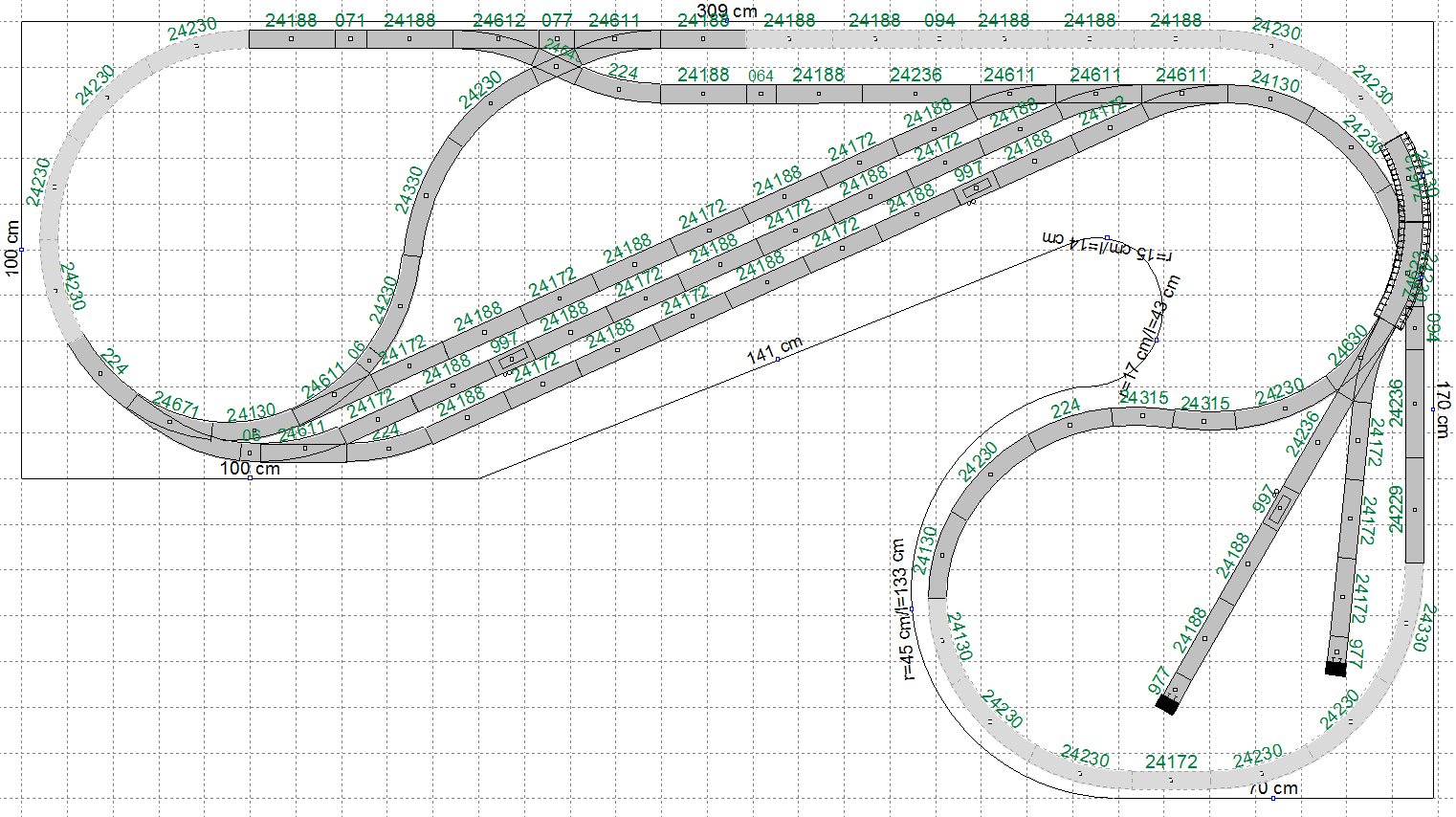Click the black buffer stop on the longer siding

1166,705
